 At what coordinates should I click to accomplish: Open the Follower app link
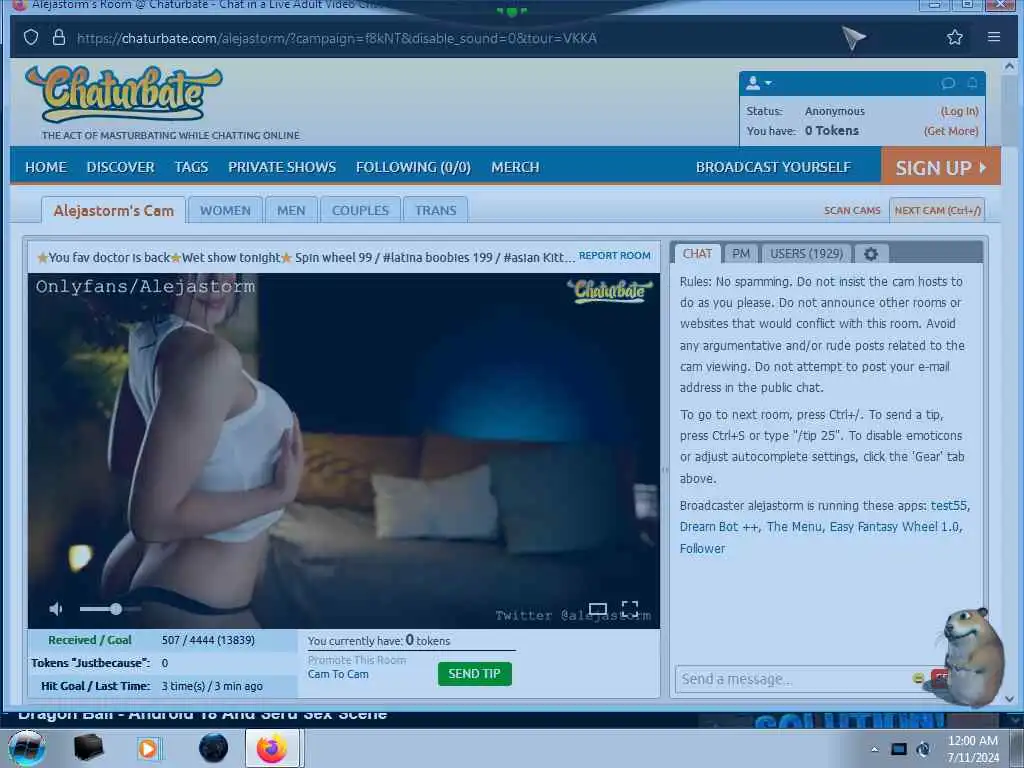702,549
